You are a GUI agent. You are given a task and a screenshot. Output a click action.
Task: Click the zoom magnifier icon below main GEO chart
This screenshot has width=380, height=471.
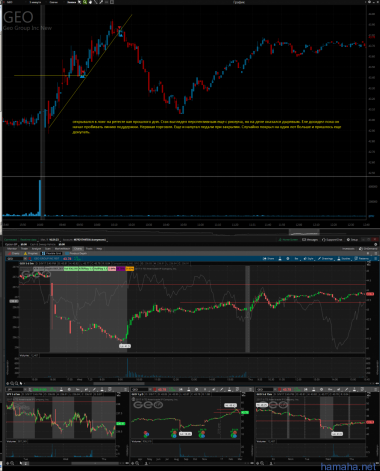pos(12,384)
